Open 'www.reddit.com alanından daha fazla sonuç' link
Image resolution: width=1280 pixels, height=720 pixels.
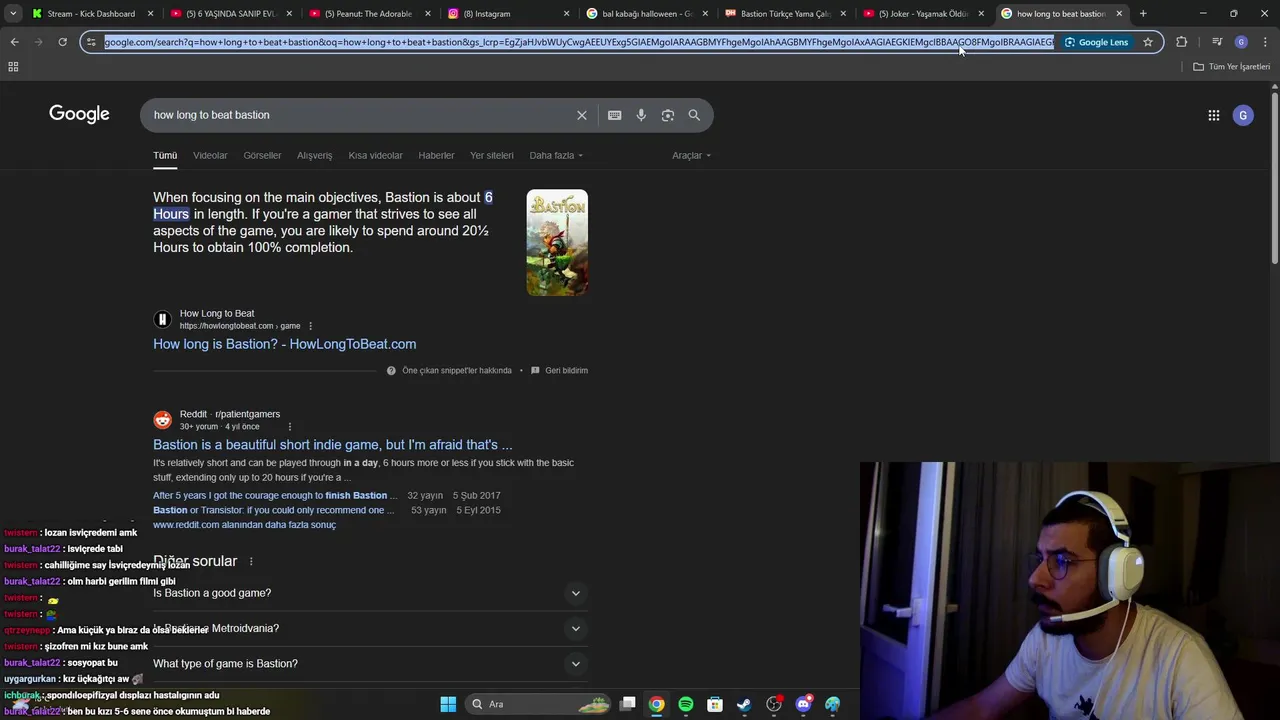click(x=244, y=525)
